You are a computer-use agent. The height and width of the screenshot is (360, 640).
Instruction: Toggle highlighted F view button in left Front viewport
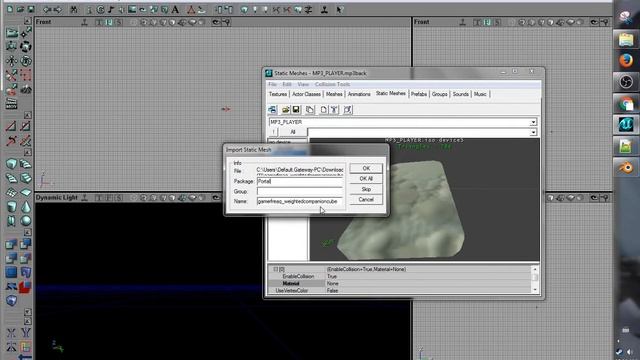(x=109, y=22)
